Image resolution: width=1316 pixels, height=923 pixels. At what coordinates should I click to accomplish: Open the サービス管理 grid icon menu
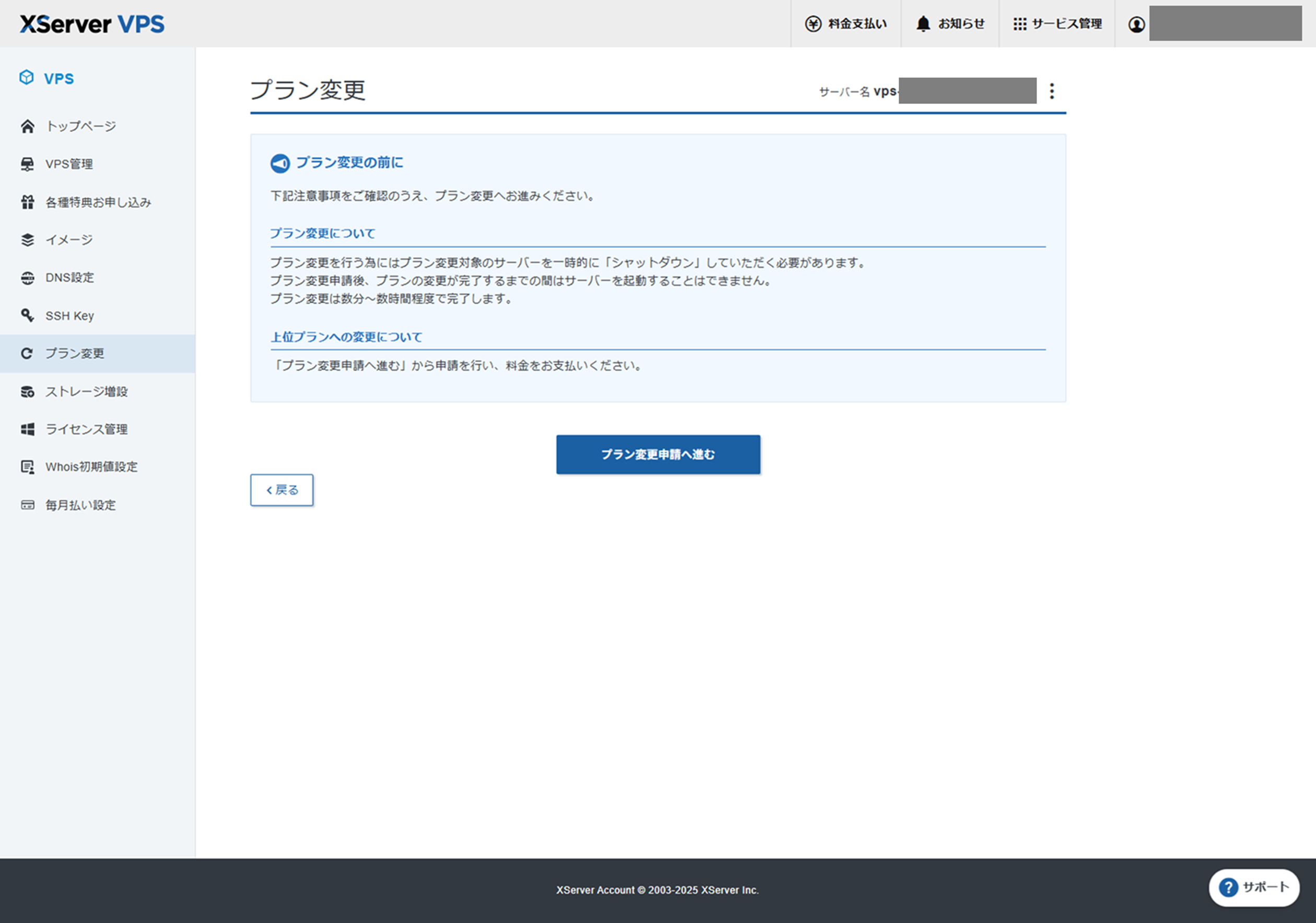(x=1019, y=24)
